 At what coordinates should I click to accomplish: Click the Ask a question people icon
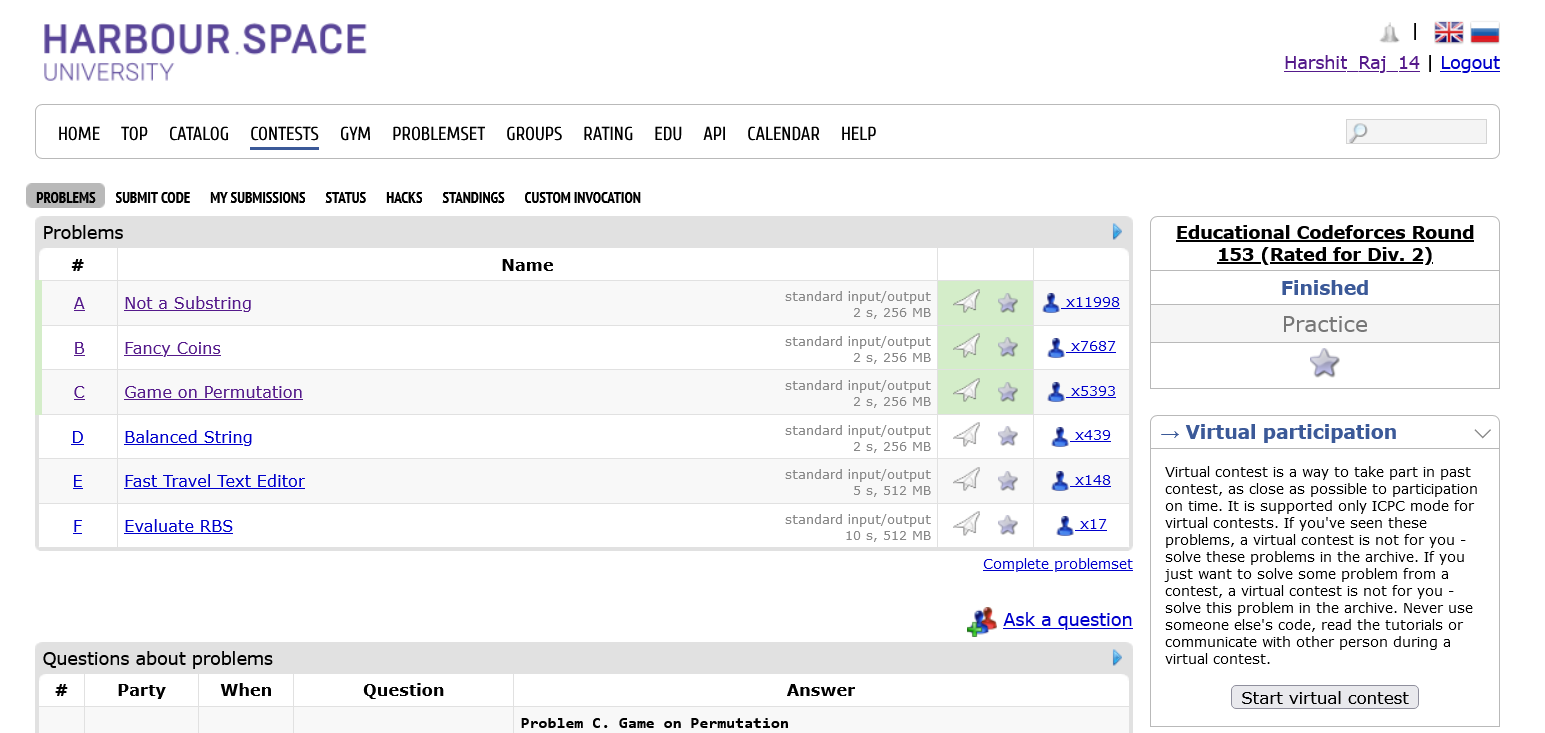[982, 621]
